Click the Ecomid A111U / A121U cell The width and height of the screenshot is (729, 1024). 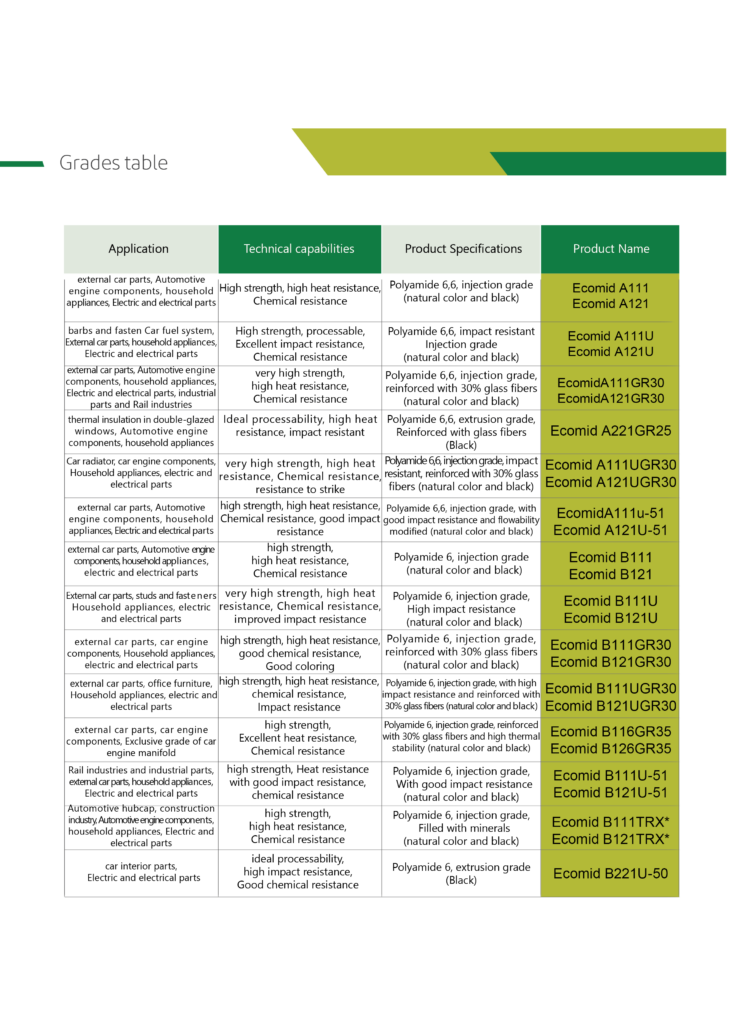click(x=610, y=344)
